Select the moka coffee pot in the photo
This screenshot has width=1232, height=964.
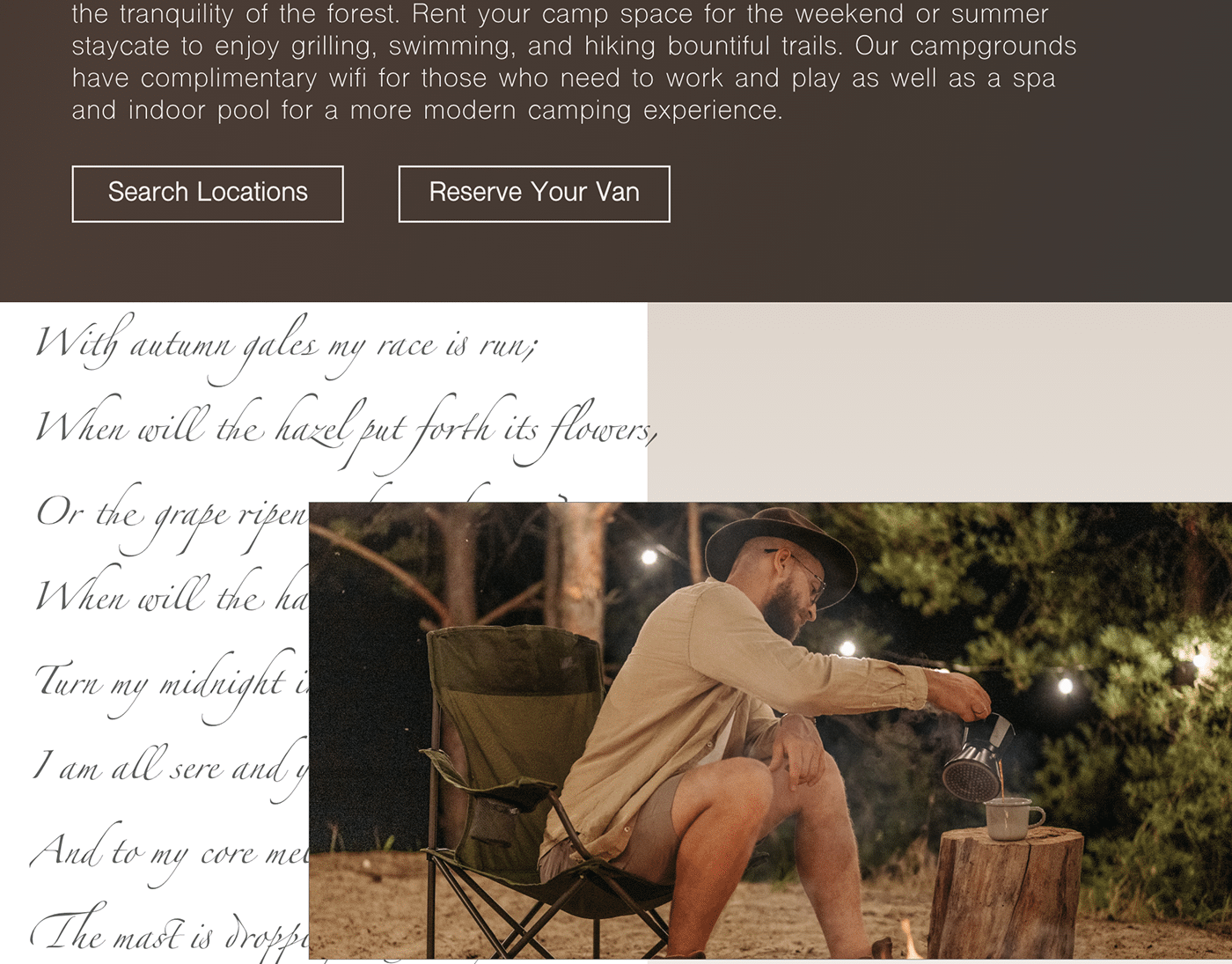pyautogui.click(x=975, y=755)
